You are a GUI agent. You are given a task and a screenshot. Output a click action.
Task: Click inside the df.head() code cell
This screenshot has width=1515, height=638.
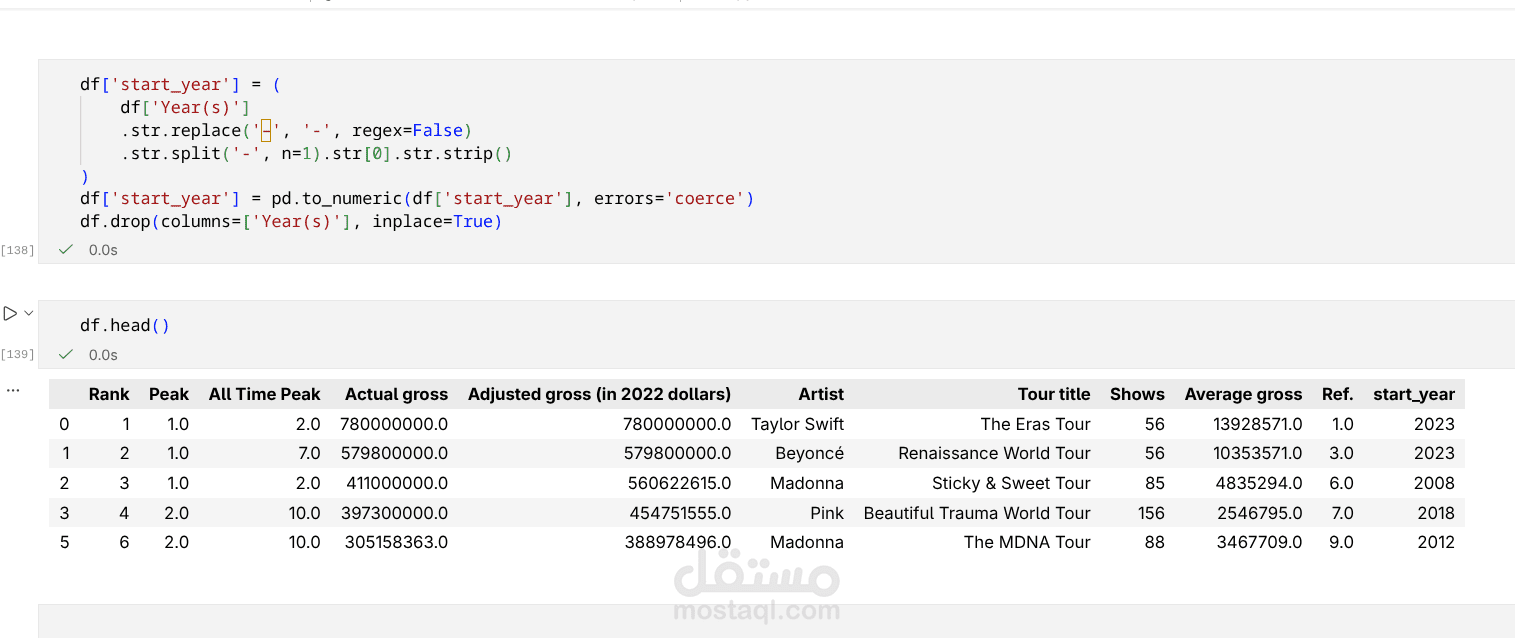point(600,325)
